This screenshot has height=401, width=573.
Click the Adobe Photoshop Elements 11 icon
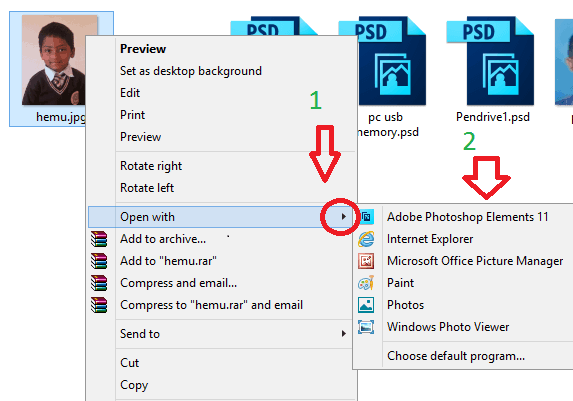(366, 217)
